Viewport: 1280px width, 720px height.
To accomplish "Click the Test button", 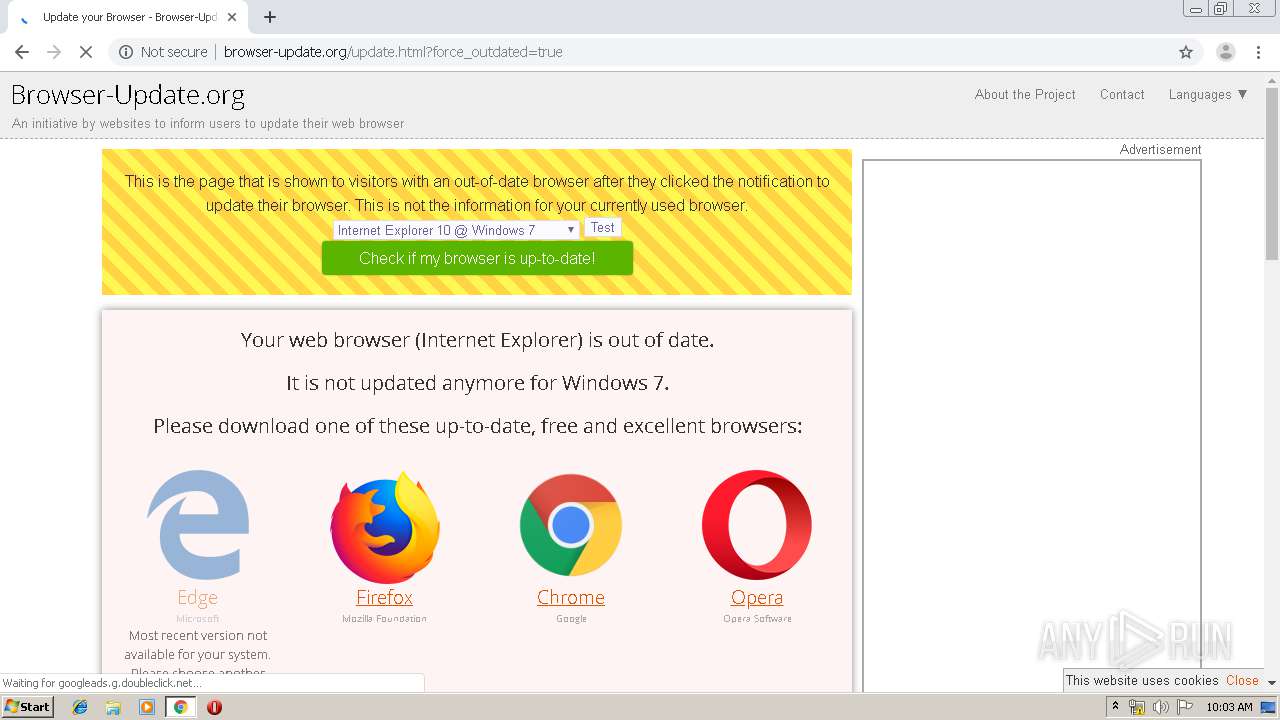I will [603, 228].
